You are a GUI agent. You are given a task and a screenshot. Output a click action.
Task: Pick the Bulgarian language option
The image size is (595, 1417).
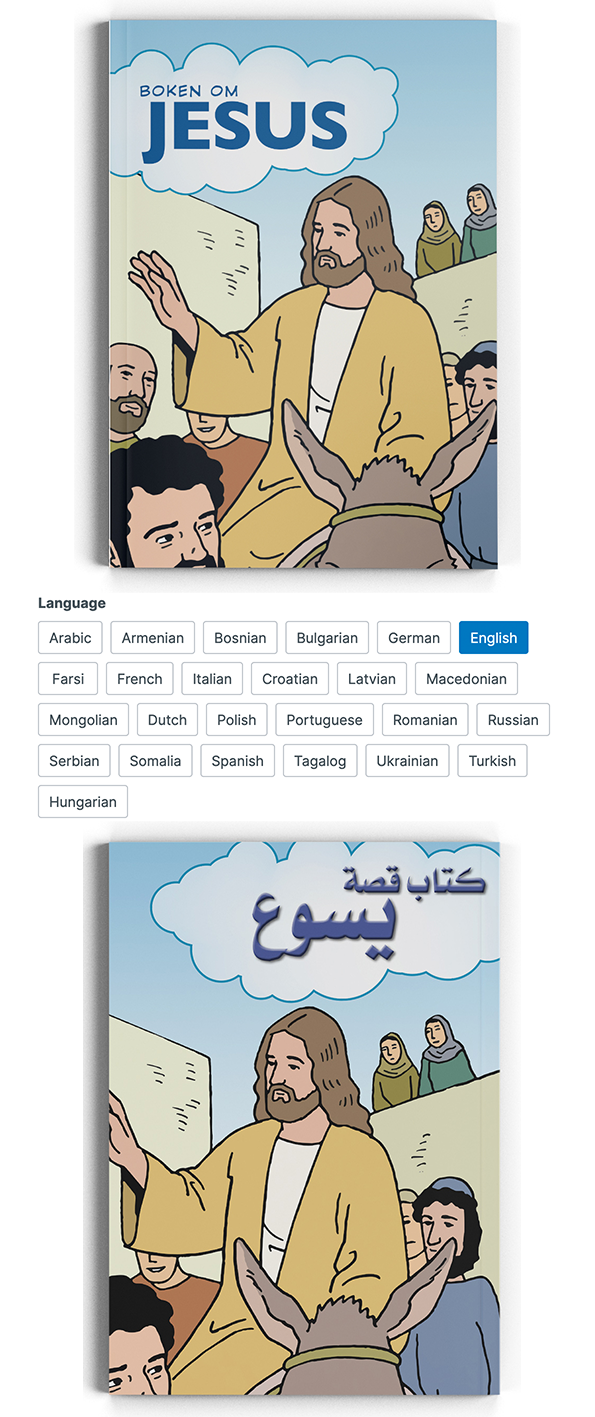point(327,638)
